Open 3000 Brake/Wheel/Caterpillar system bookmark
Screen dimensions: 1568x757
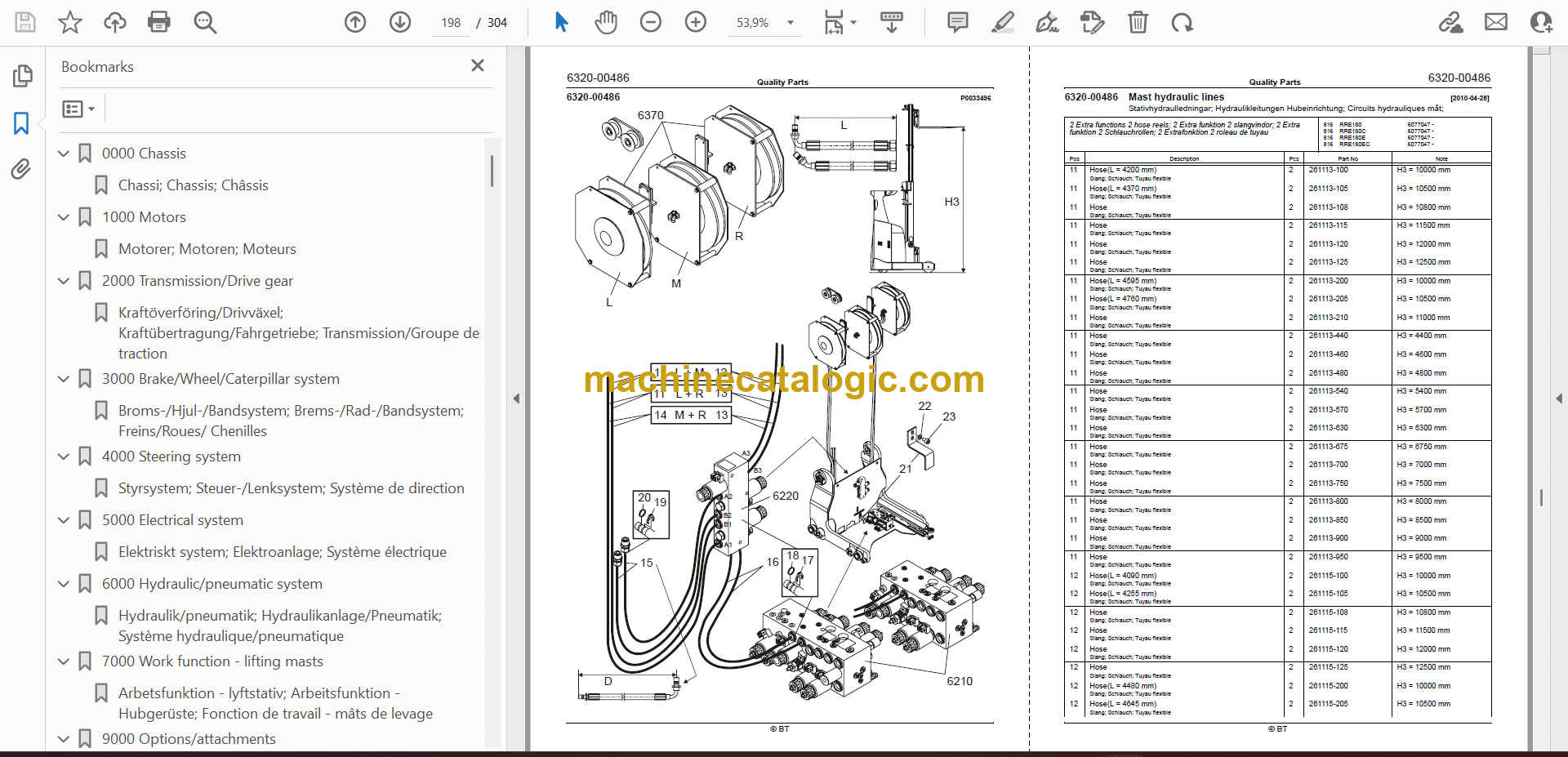pos(220,379)
